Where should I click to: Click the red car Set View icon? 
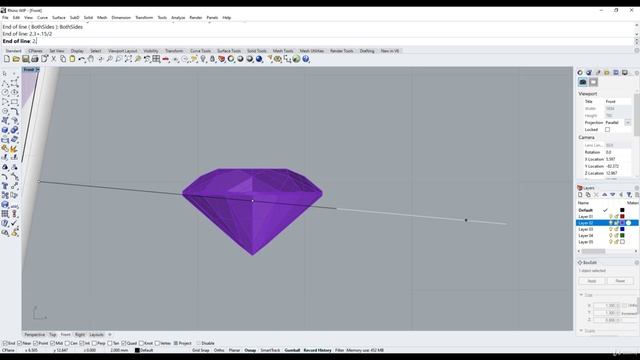pos(166,59)
